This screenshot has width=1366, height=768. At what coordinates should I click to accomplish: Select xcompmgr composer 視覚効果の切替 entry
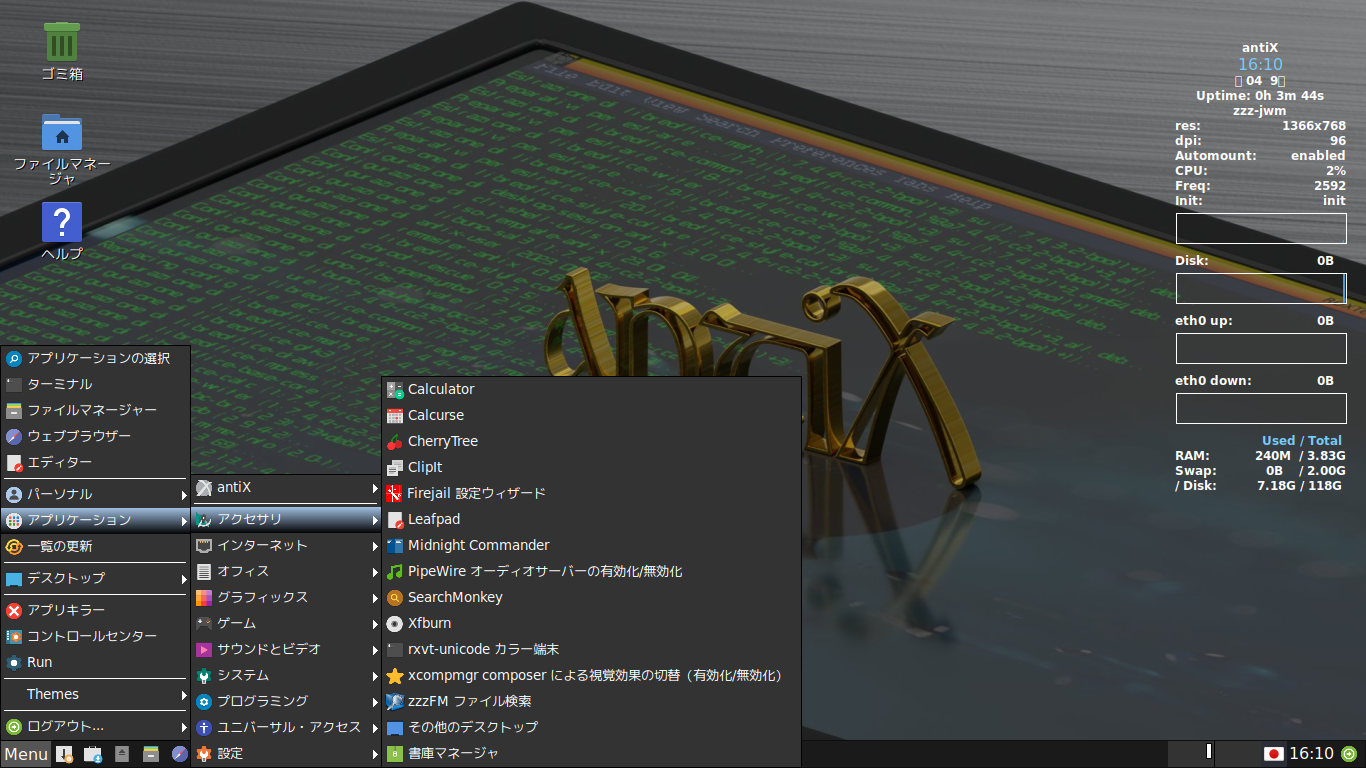pos(591,675)
